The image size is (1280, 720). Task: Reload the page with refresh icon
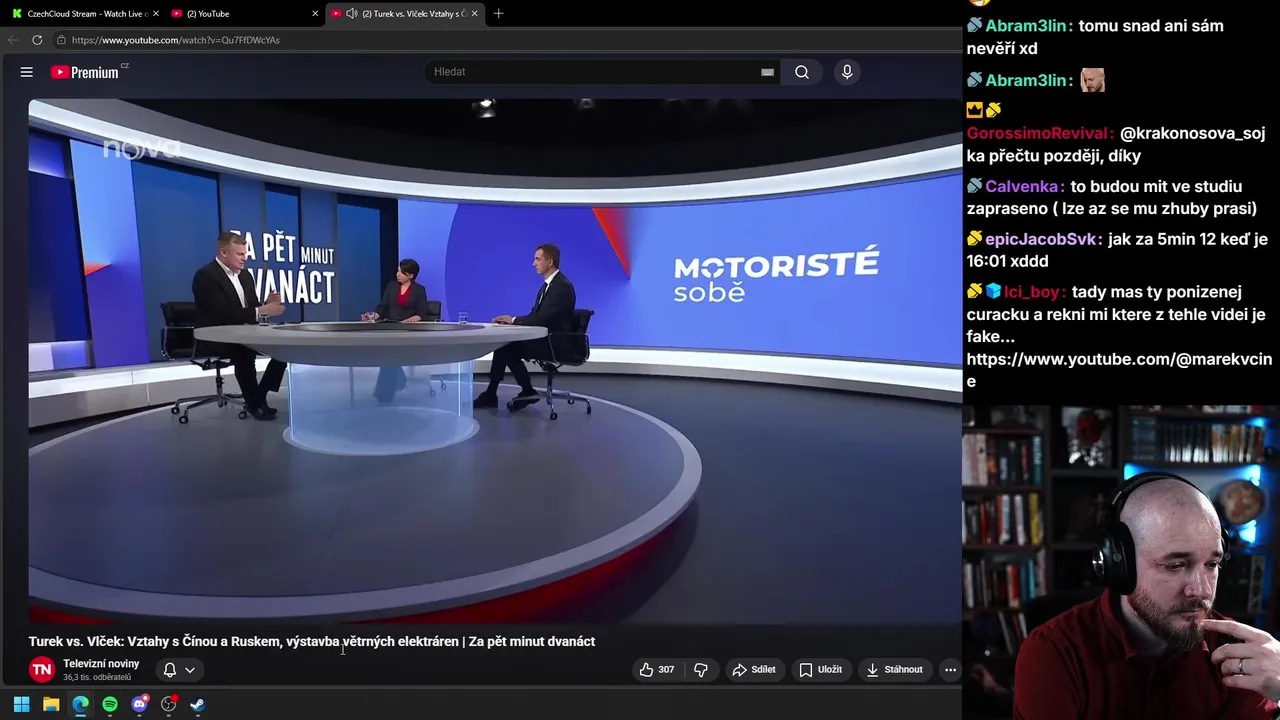pos(37,40)
